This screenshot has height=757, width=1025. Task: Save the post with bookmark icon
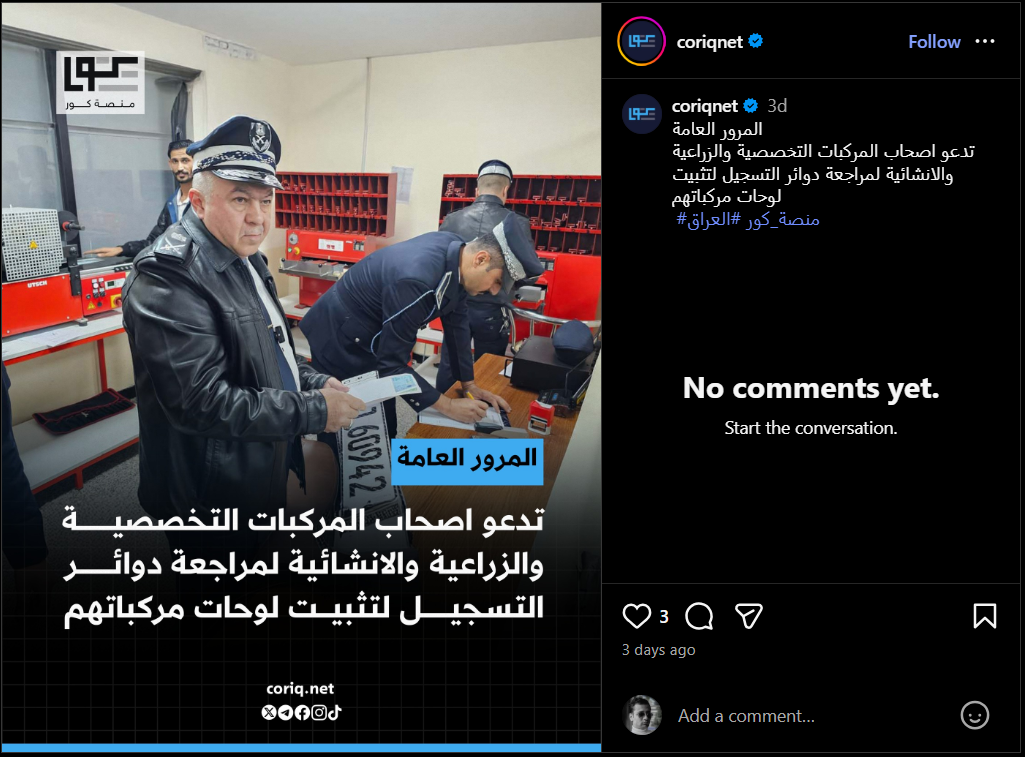pos(984,616)
